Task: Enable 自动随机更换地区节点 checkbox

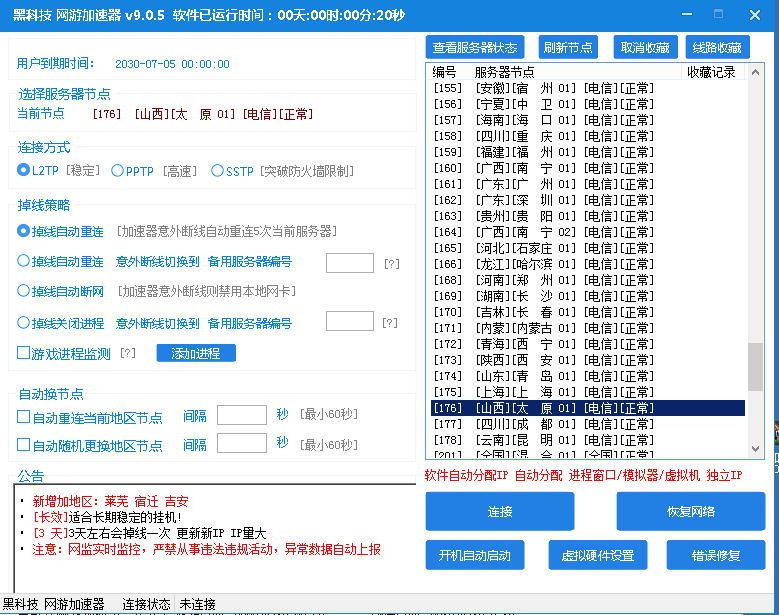Action: click(x=23, y=444)
